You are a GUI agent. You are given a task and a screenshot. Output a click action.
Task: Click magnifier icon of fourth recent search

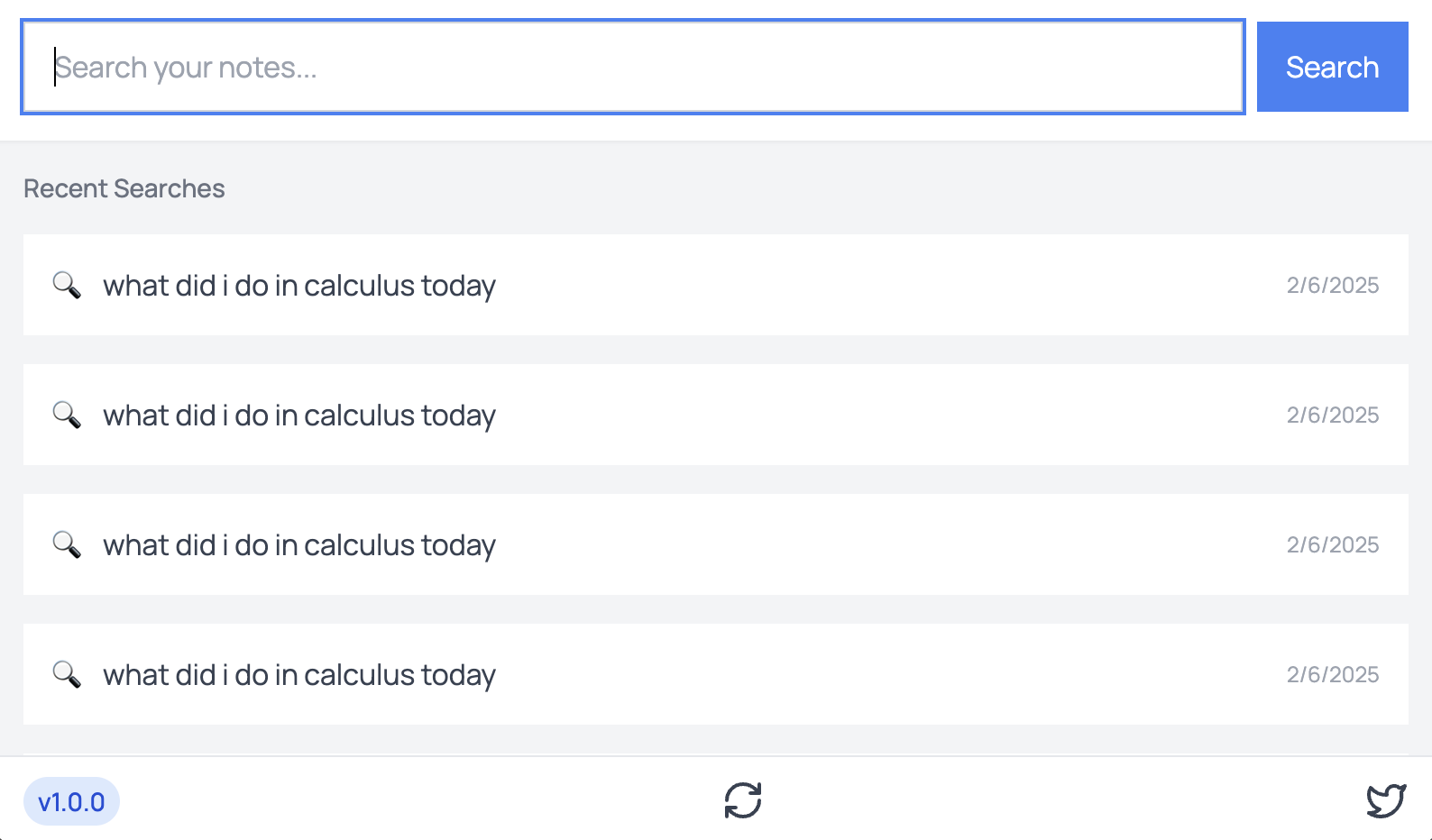67,674
